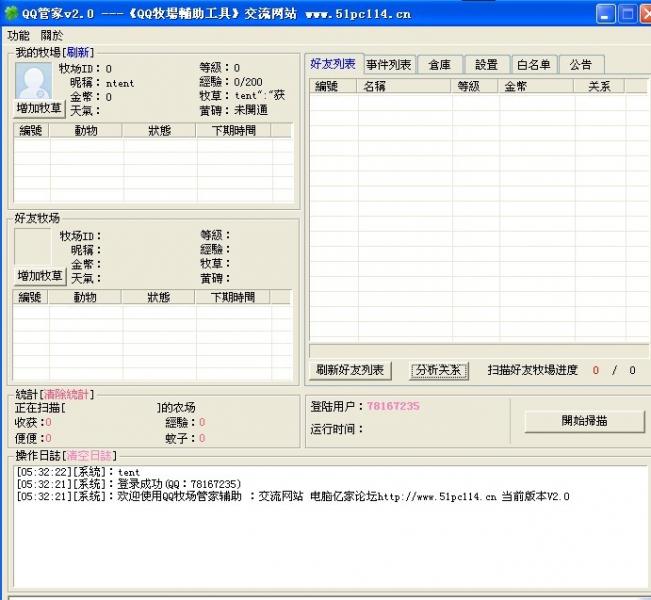The height and width of the screenshot is (600, 651).
Task: Click the 經驗 value 0/200
Action: tap(248, 82)
